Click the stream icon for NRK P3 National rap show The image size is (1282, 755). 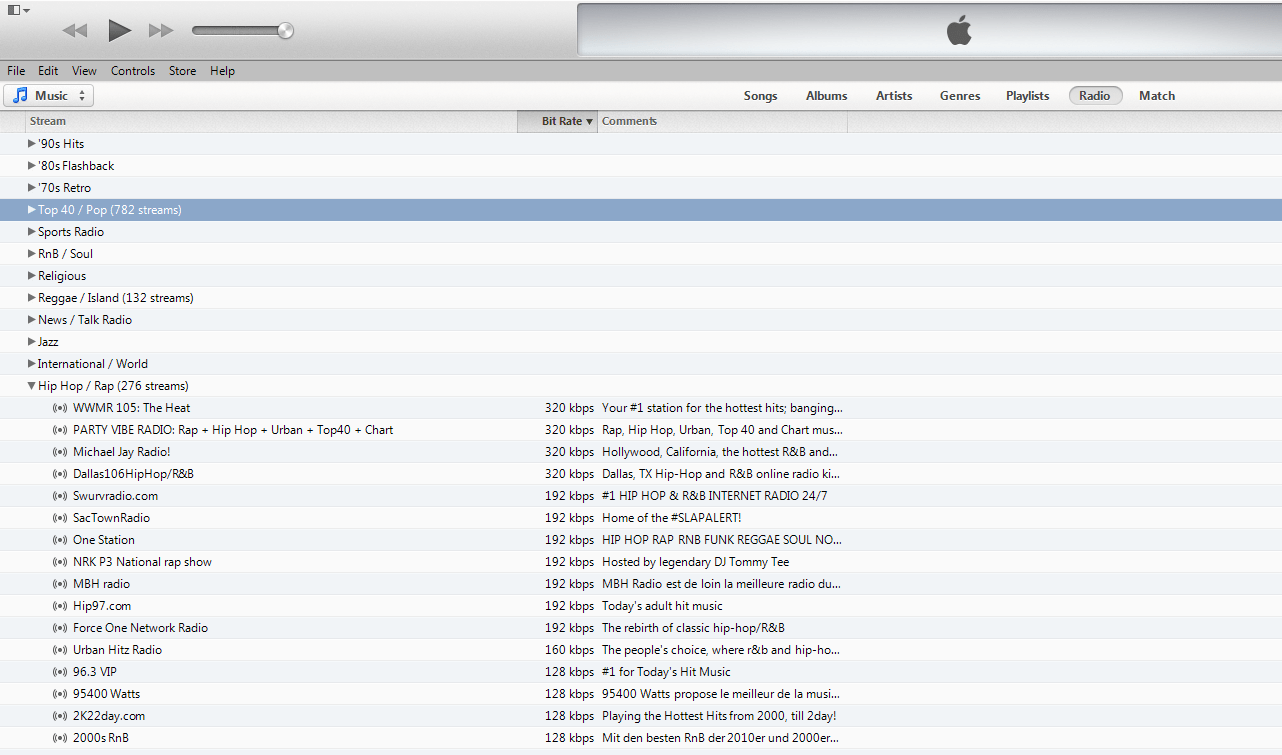pyautogui.click(x=60, y=562)
